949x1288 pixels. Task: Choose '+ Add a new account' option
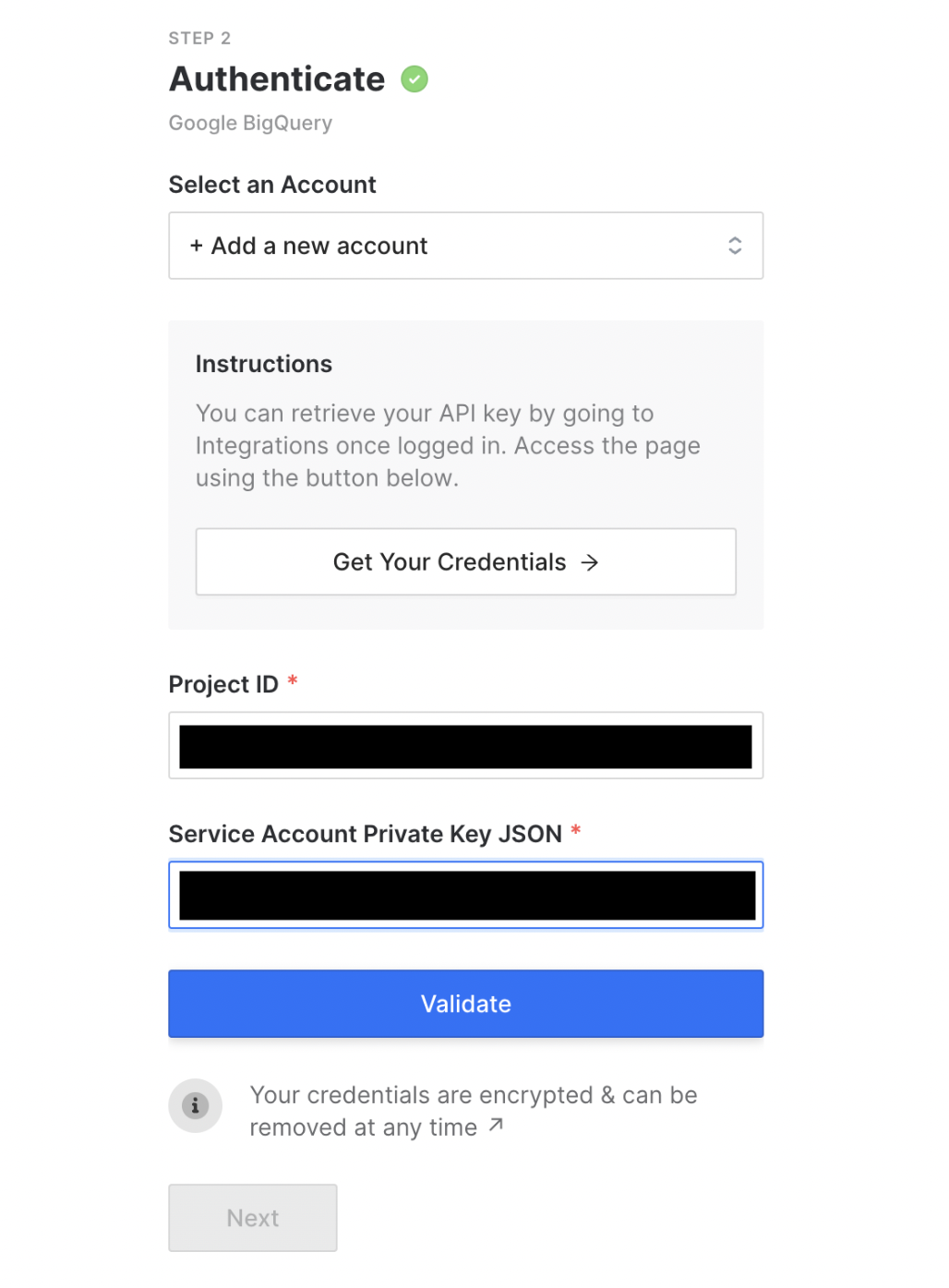coord(308,246)
